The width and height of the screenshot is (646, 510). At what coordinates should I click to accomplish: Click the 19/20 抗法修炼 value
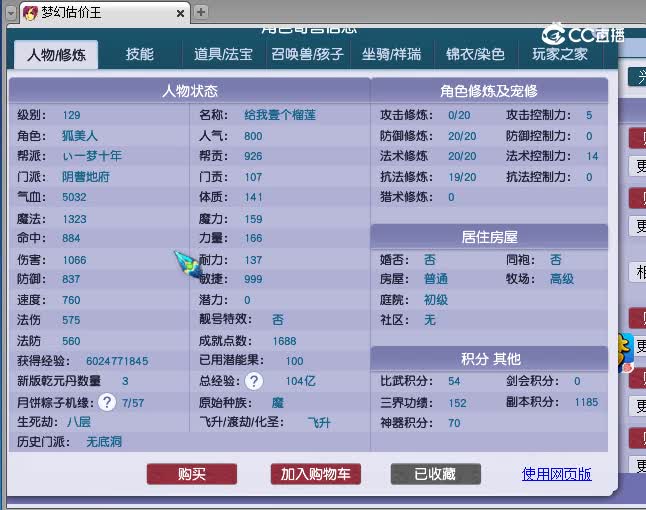click(x=462, y=177)
